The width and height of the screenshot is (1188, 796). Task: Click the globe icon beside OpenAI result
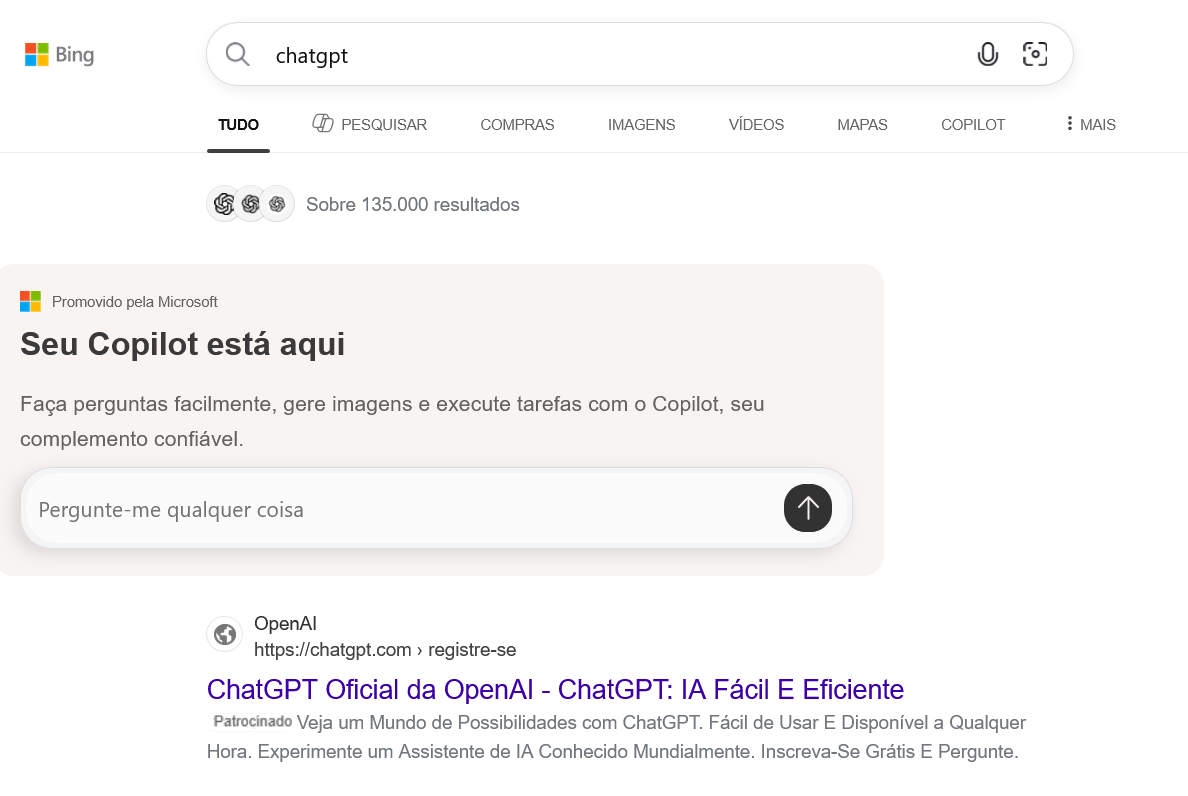pos(224,634)
